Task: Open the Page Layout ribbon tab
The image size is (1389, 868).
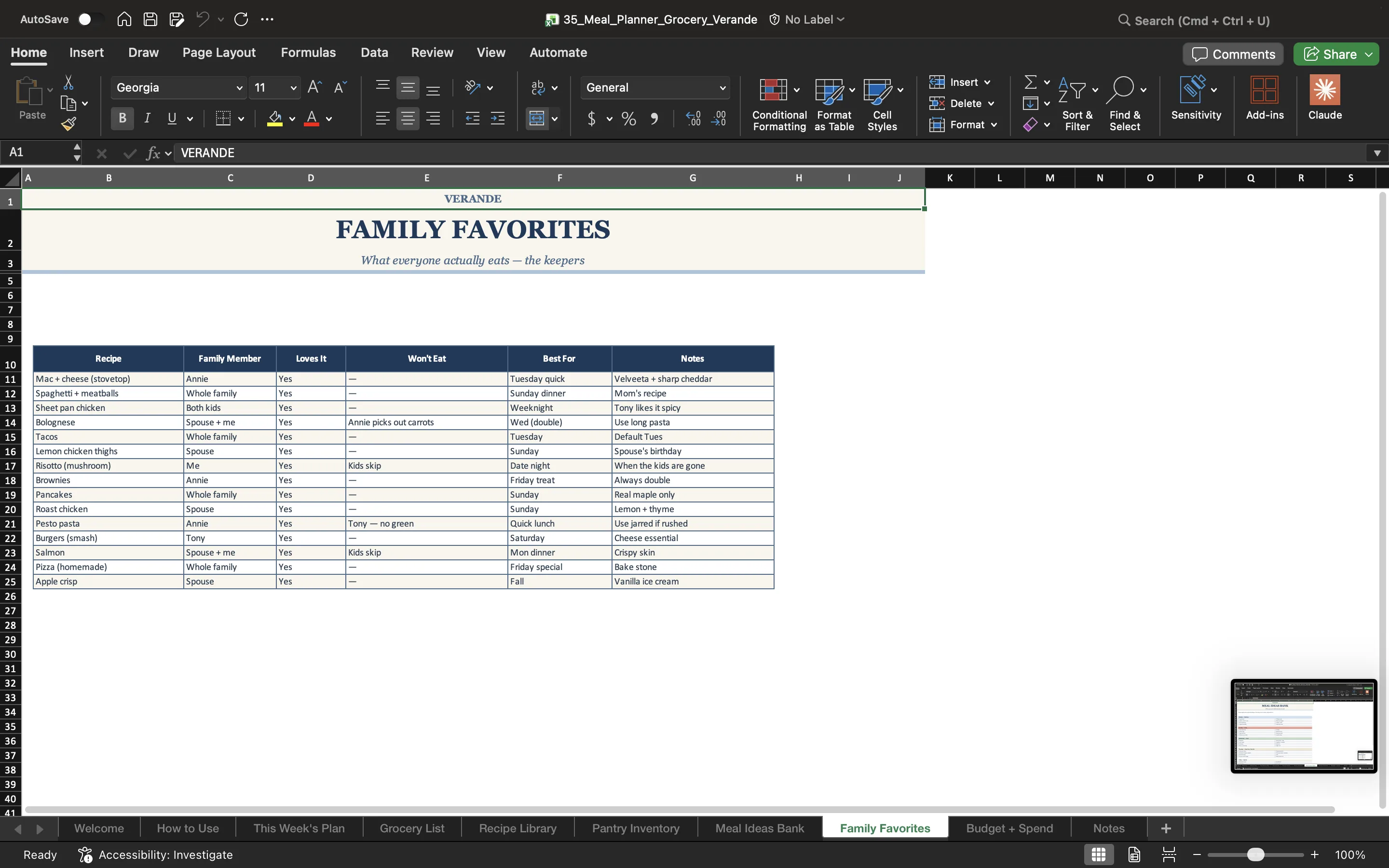Action: tap(219, 53)
